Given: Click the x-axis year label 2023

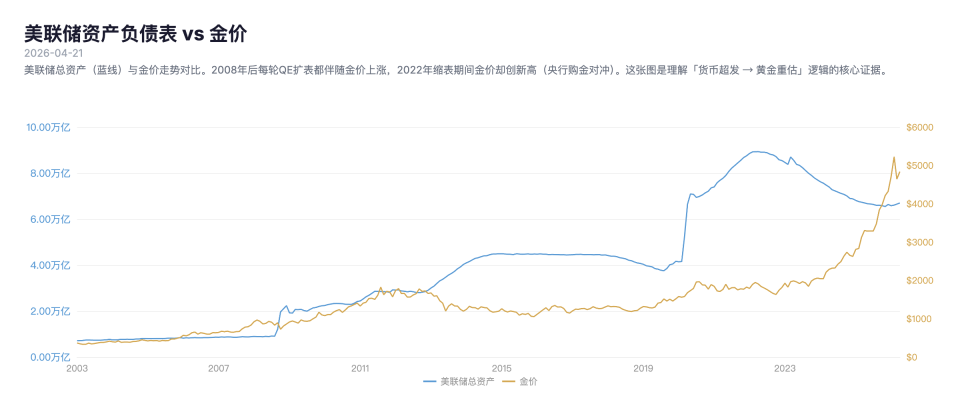Looking at the screenshot, I should pos(784,369).
